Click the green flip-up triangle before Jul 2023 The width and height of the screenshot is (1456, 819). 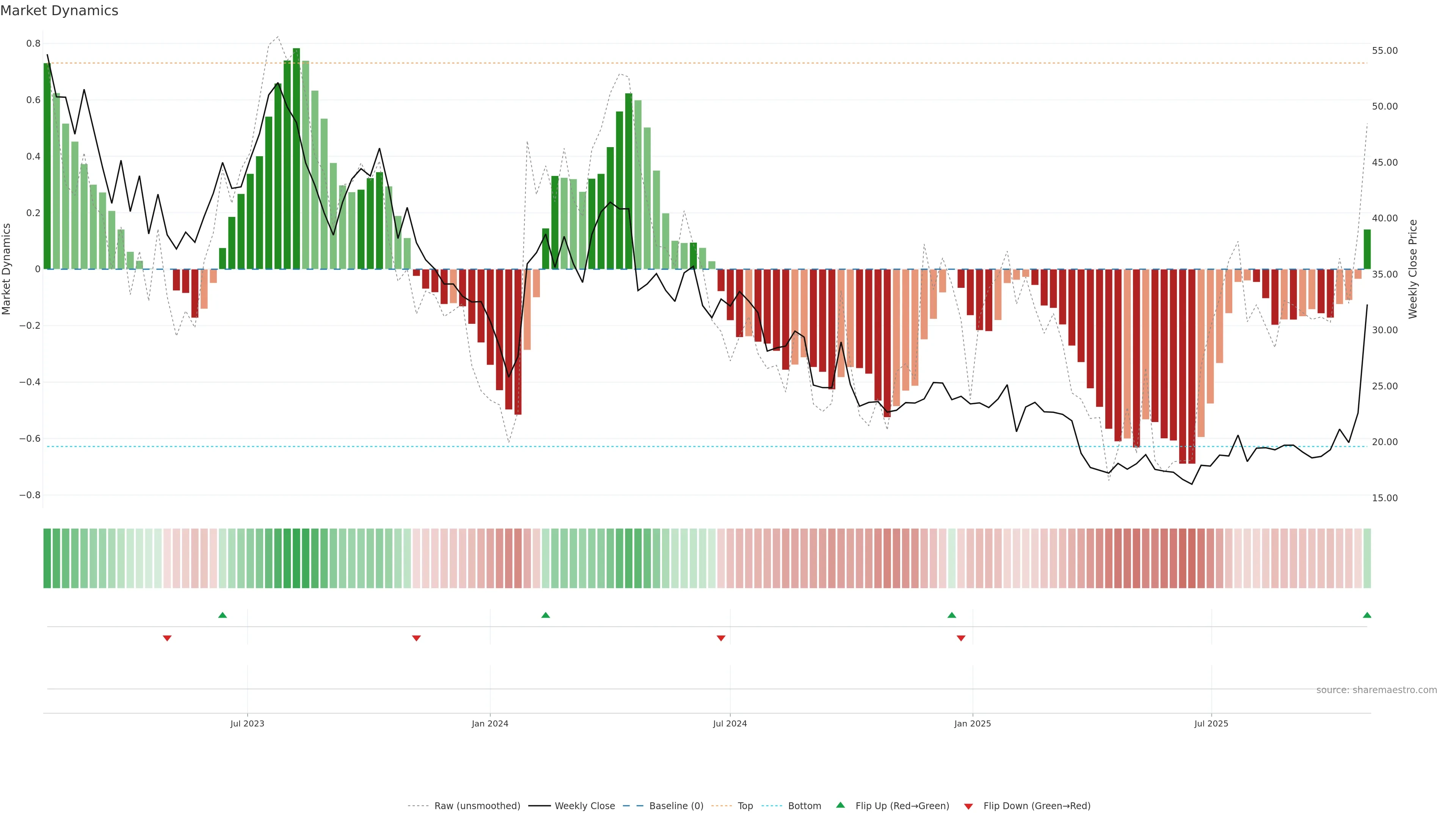[222, 615]
